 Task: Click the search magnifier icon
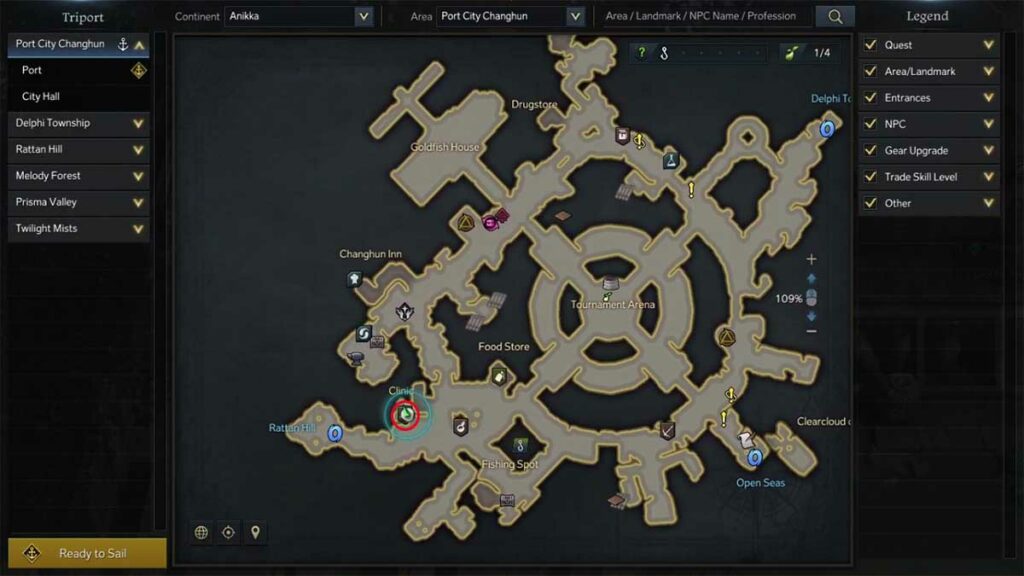click(835, 16)
